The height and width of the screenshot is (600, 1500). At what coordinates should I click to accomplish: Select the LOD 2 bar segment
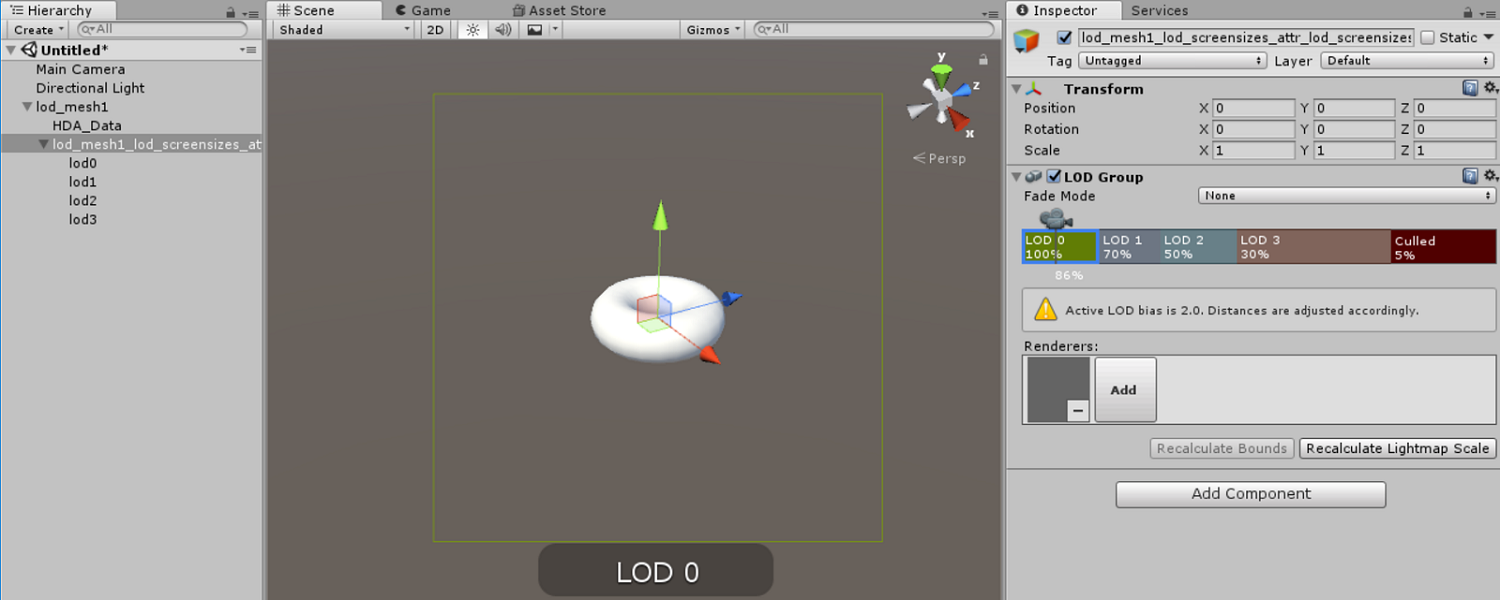point(1197,247)
